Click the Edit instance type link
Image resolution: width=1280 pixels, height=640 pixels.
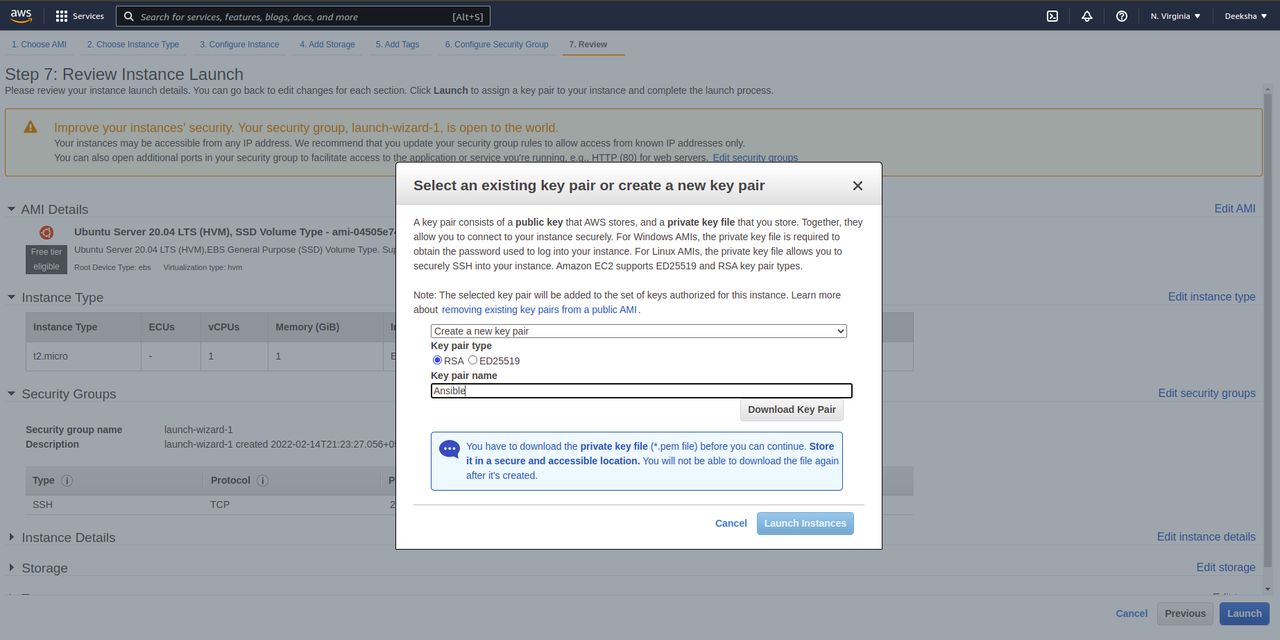point(1212,297)
